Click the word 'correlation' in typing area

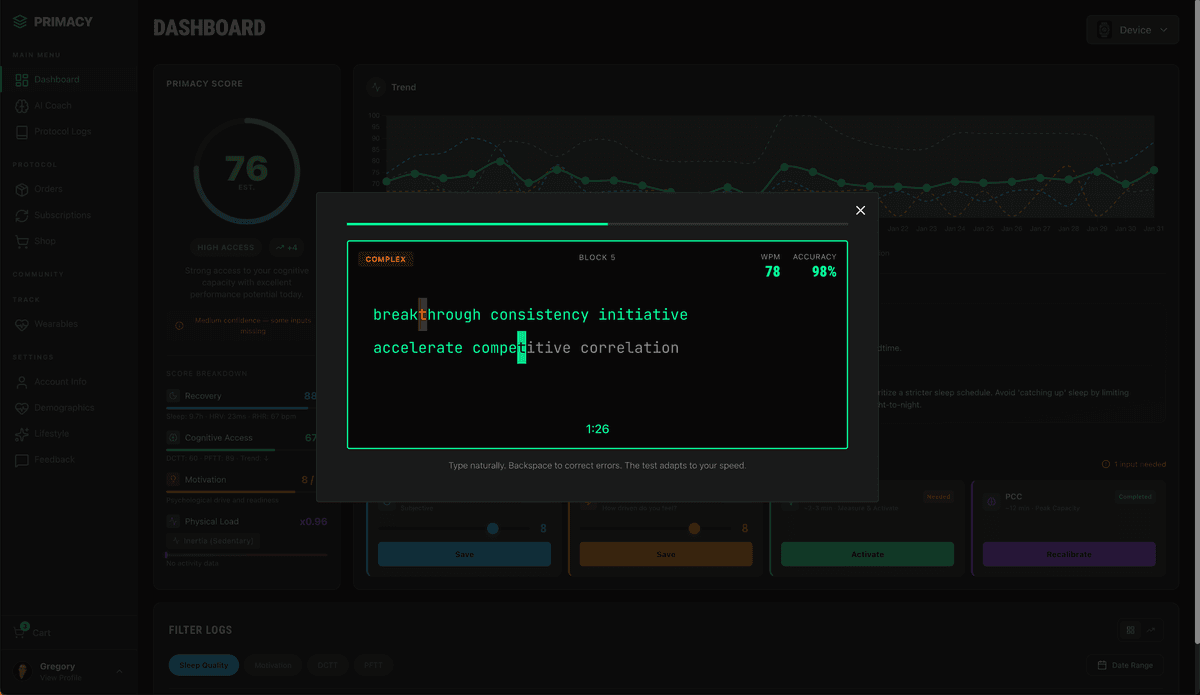pyautogui.click(x=629, y=348)
